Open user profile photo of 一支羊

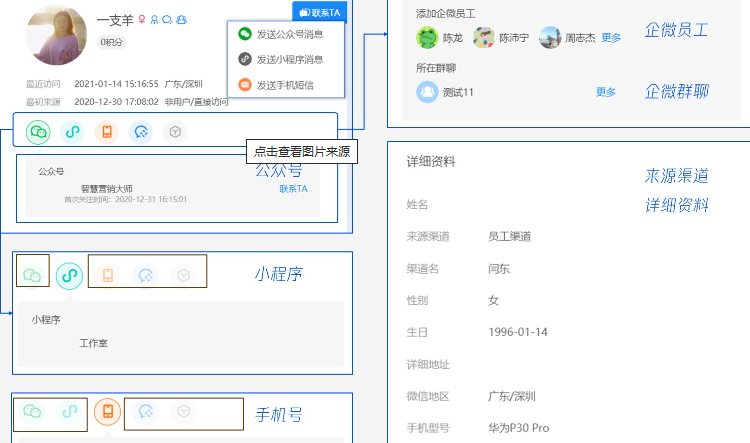tap(56, 35)
